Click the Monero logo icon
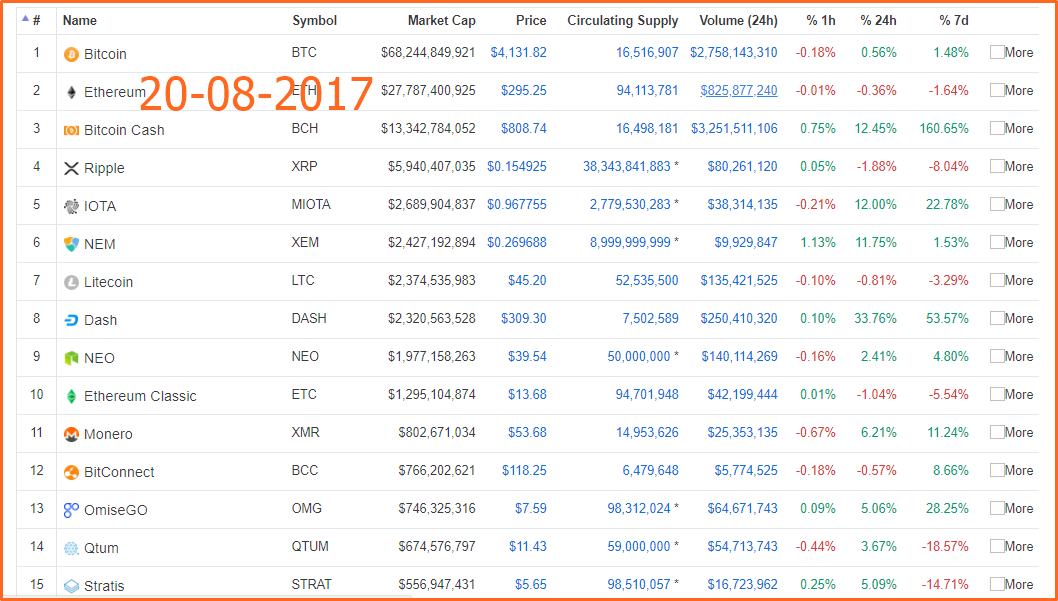Image resolution: width=1058 pixels, height=601 pixels. [71, 434]
